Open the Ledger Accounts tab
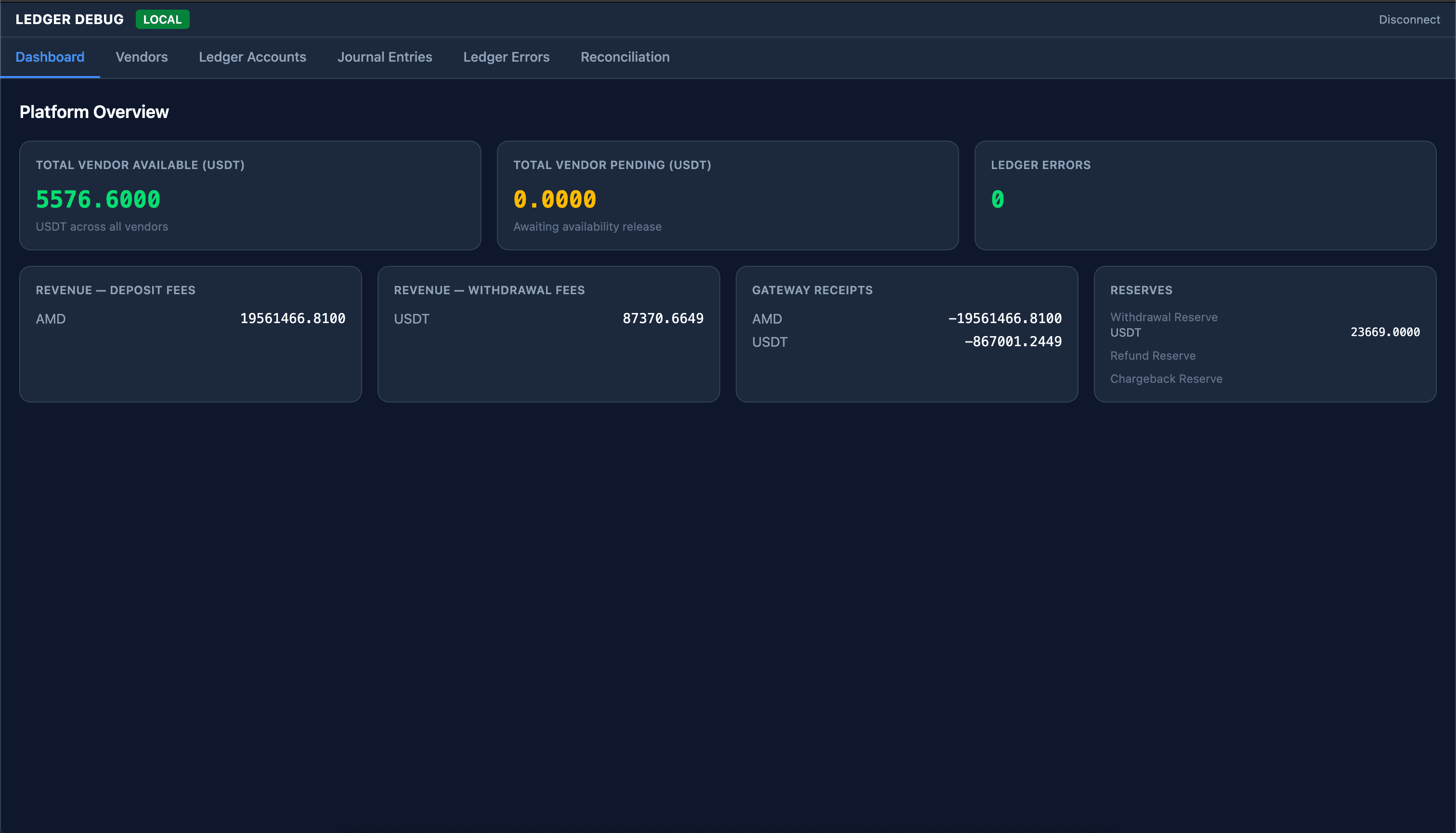Viewport: 1456px width, 833px height. click(x=252, y=57)
